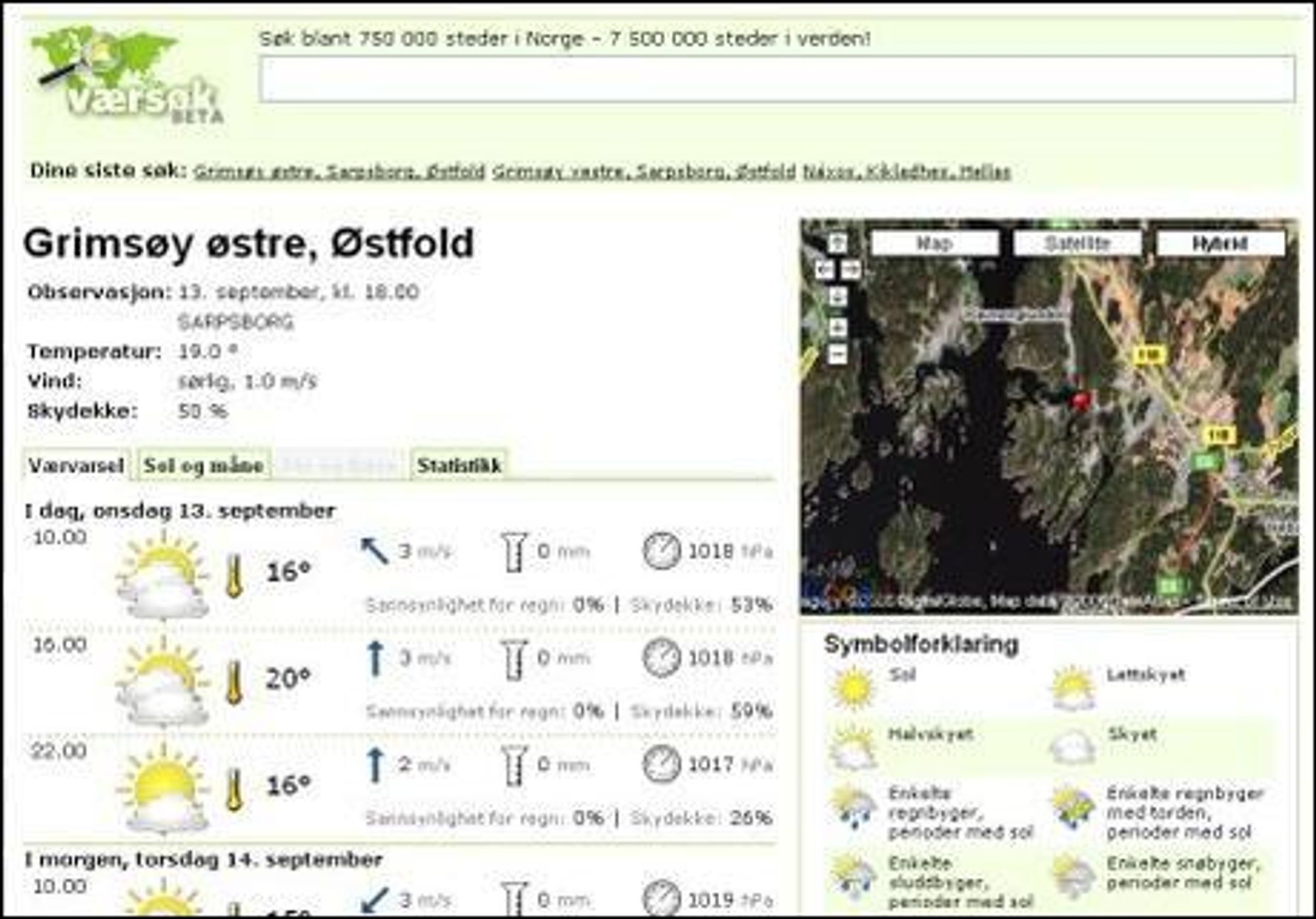This screenshot has width=1316, height=919.
Task: Click I morgen, torsdag 14. september heading
Action: (x=203, y=859)
